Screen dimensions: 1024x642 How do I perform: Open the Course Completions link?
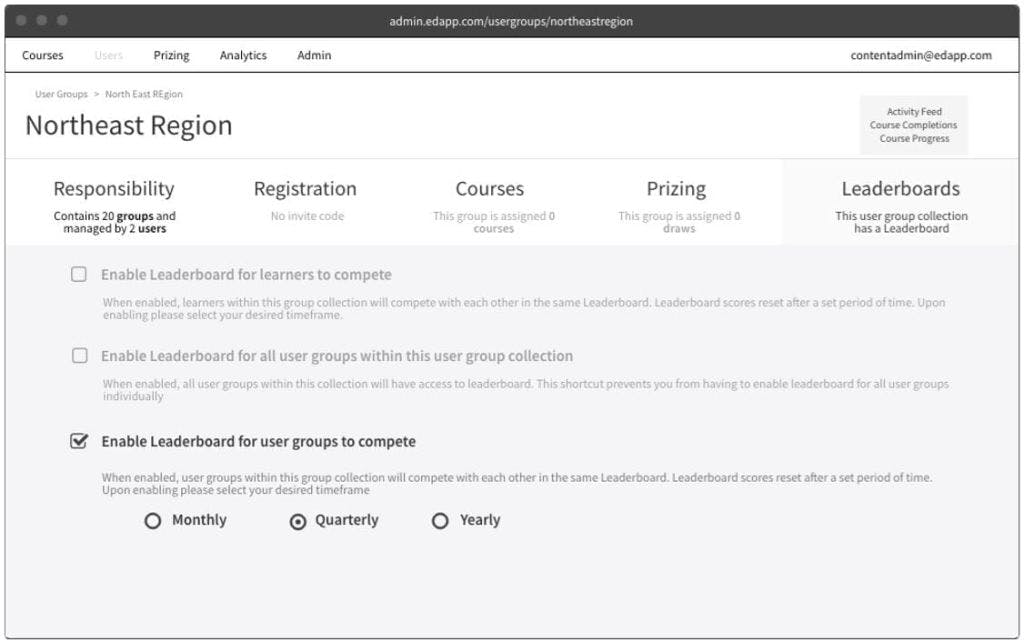pyautogui.click(x=914, y=125)
